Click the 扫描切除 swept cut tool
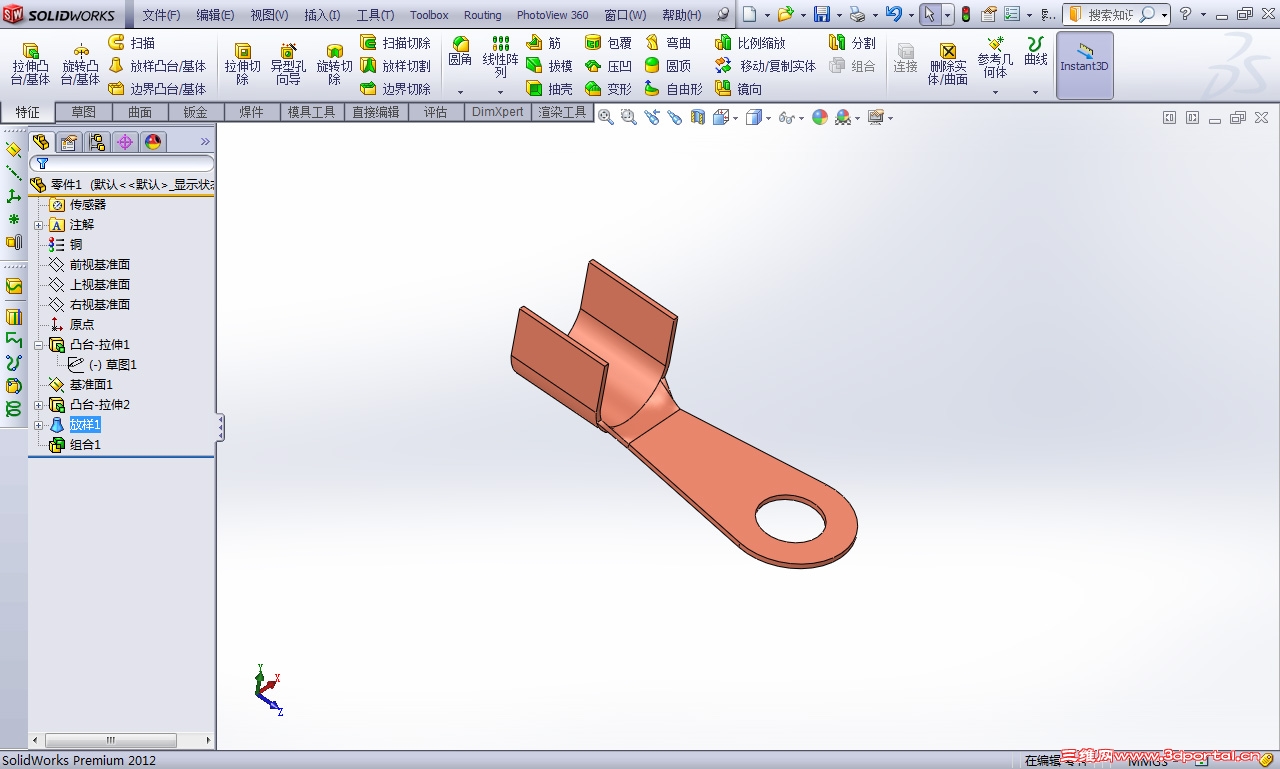1280x769 pixels. (395, 43)
